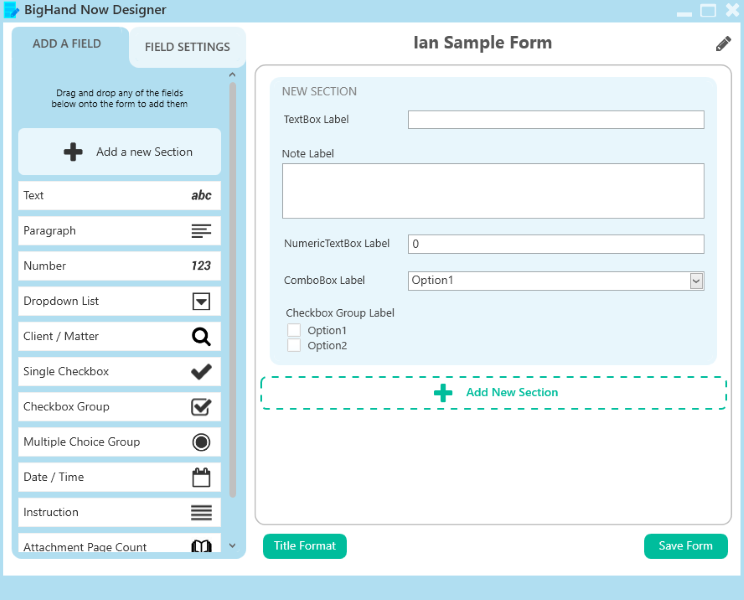Click the TextBox Label text
The image size is (744, 600).
(316, 120)
